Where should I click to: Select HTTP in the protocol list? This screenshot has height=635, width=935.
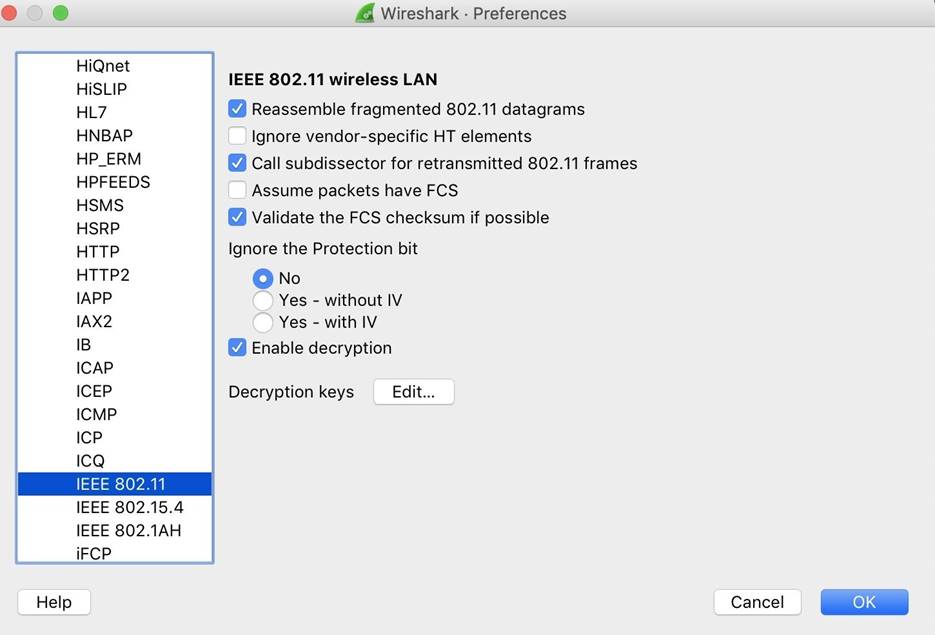coord(98,252)
